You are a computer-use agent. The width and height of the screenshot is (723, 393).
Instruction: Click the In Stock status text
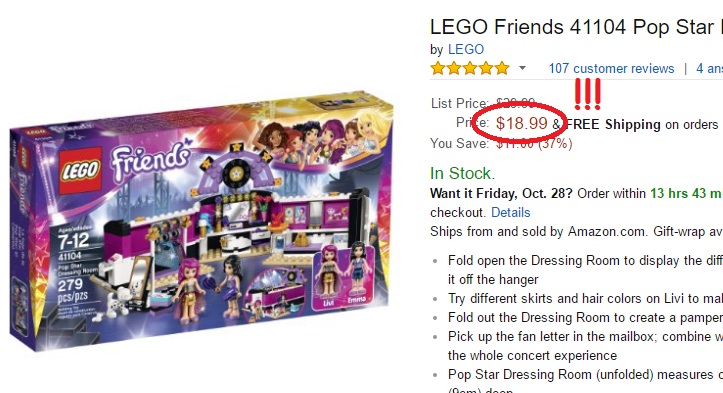coord(462,173)
